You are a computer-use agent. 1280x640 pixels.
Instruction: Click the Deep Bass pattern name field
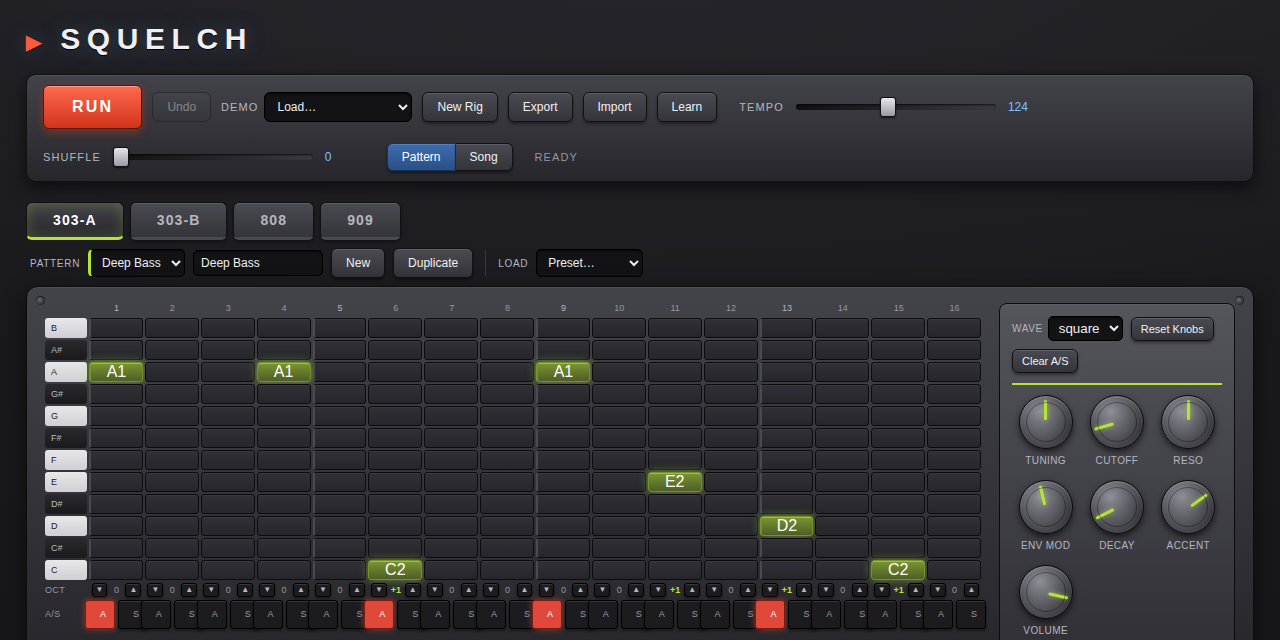258,263
